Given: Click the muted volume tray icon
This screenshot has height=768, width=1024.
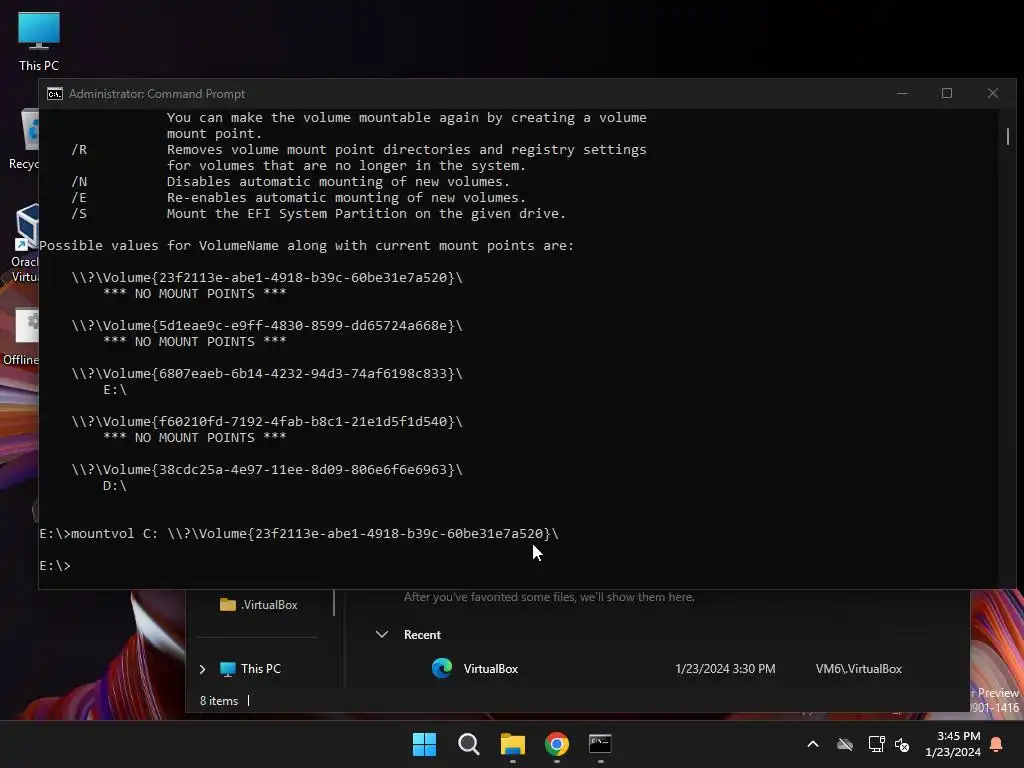Looking at the screenshot, I should coord(903,744).
